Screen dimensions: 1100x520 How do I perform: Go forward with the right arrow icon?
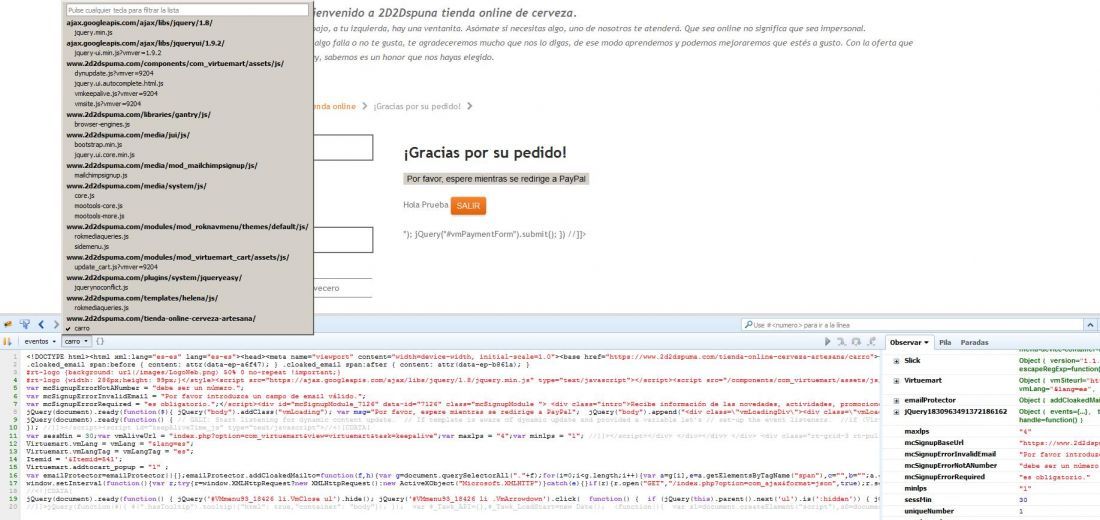pyautogui.click(x=56, y=325)
